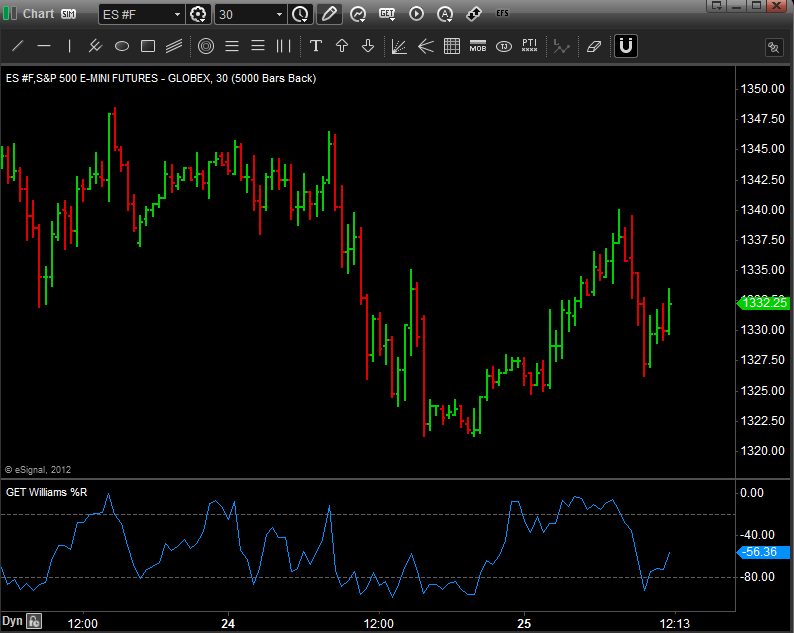The width and height of the screenshot is (794, 633).
Task: Click the 25 date label on time axis
Action: point(524,623)
